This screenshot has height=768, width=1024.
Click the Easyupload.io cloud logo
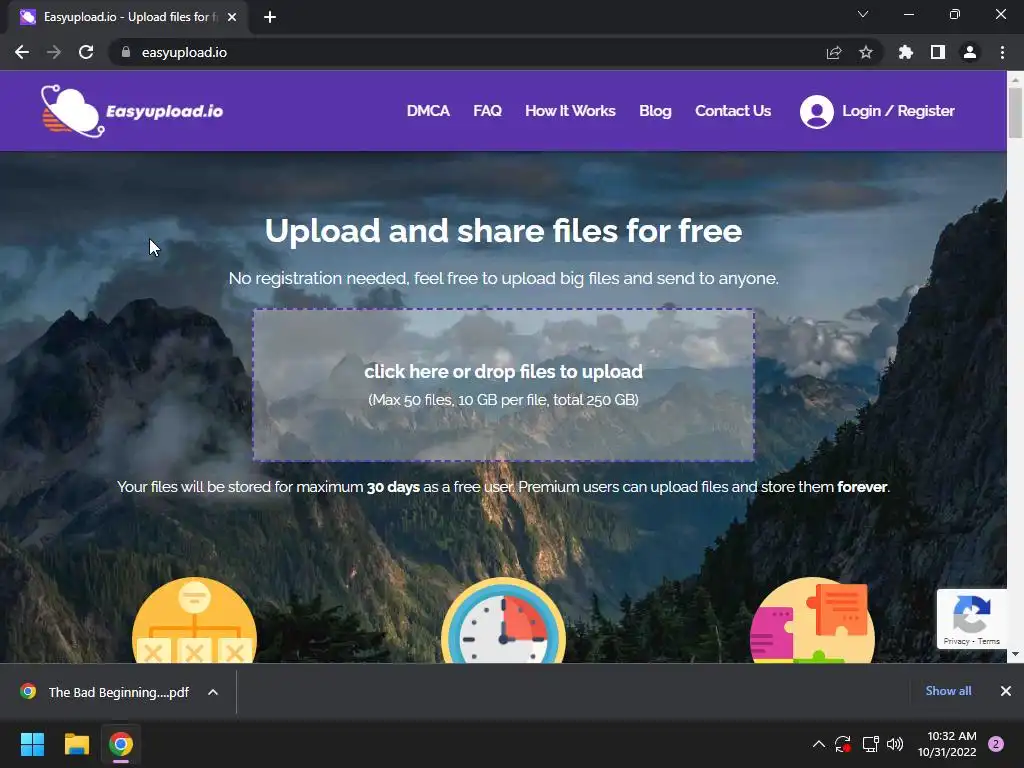[132, 111]
